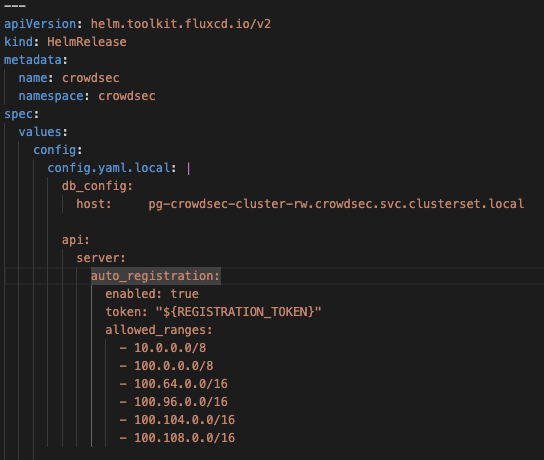Place cursor on name value crowdsec
544x460 pixels.
click(91, 78)
